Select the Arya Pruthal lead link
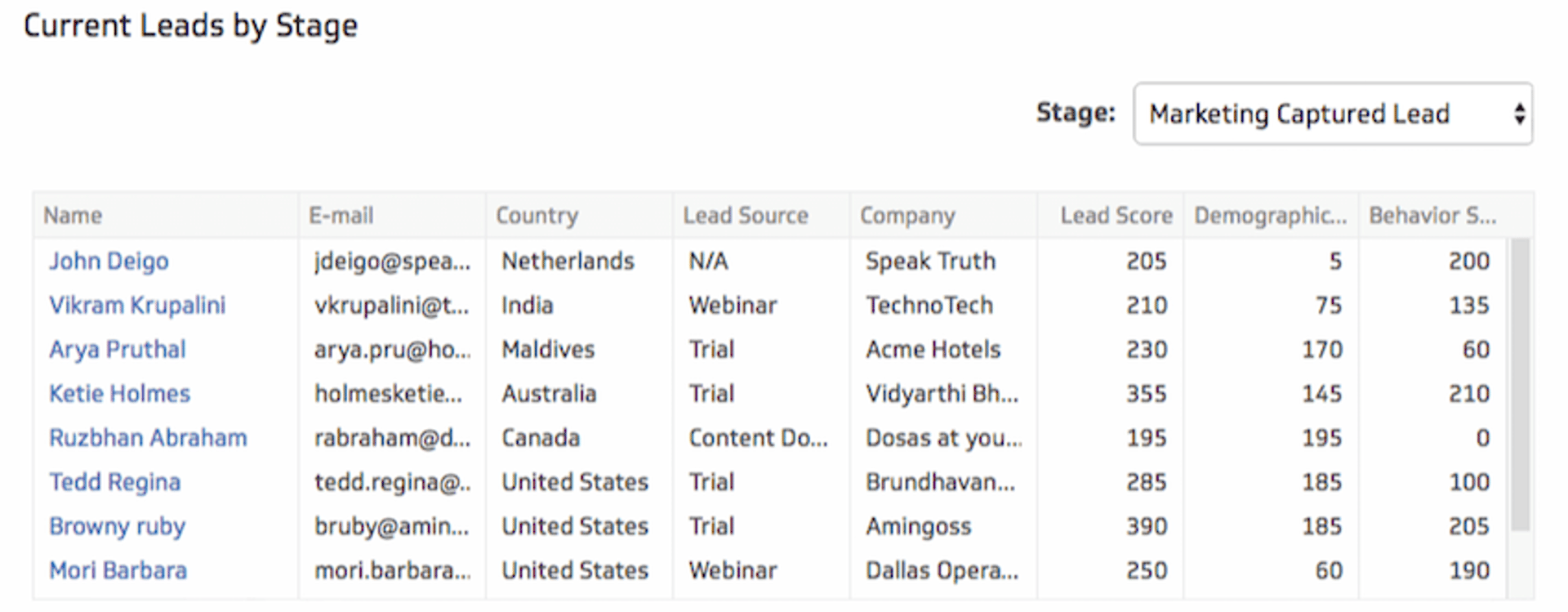This screenshot has width=1568, height=612. click(x=118, y=349)
